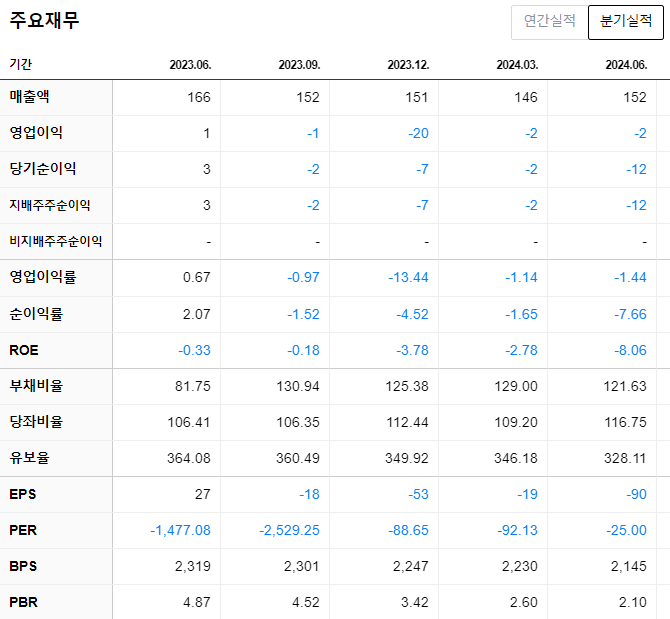The height and width of the screenshot is (619, 670).
Task: Click the 지배주주순이익 row label
Action: click(x=50, y=205)
